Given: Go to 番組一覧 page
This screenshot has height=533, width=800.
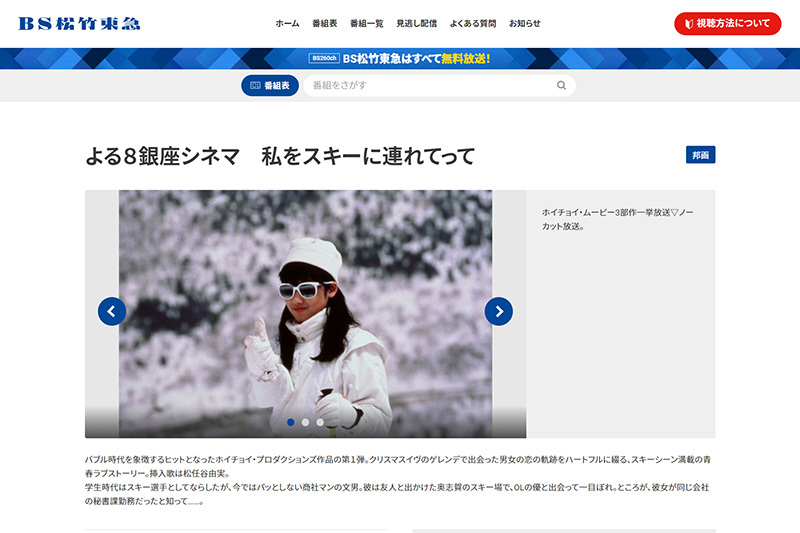Looking at the screenshot, I should (366, 23).
